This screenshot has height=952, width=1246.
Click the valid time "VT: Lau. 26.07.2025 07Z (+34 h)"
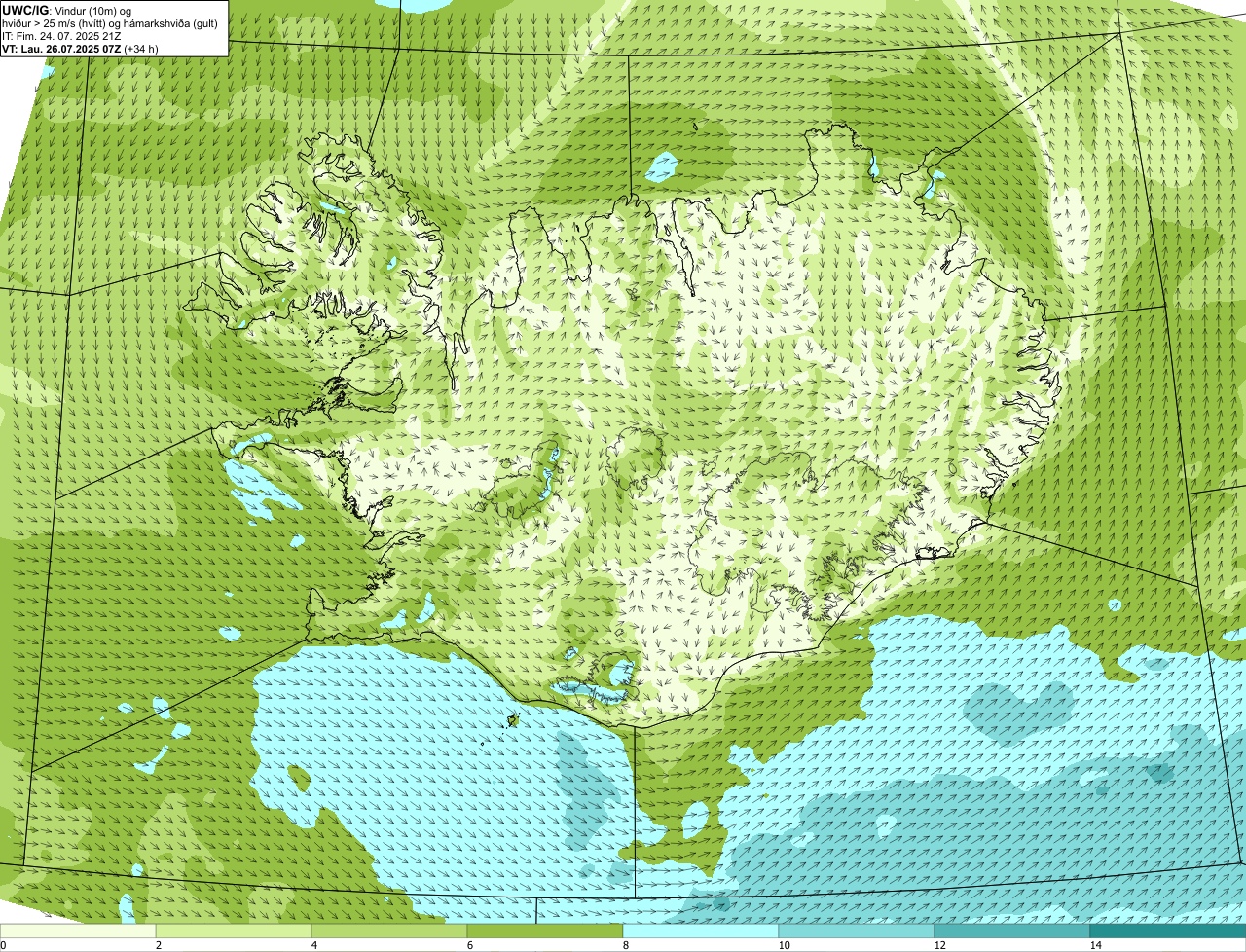(80, 48)
